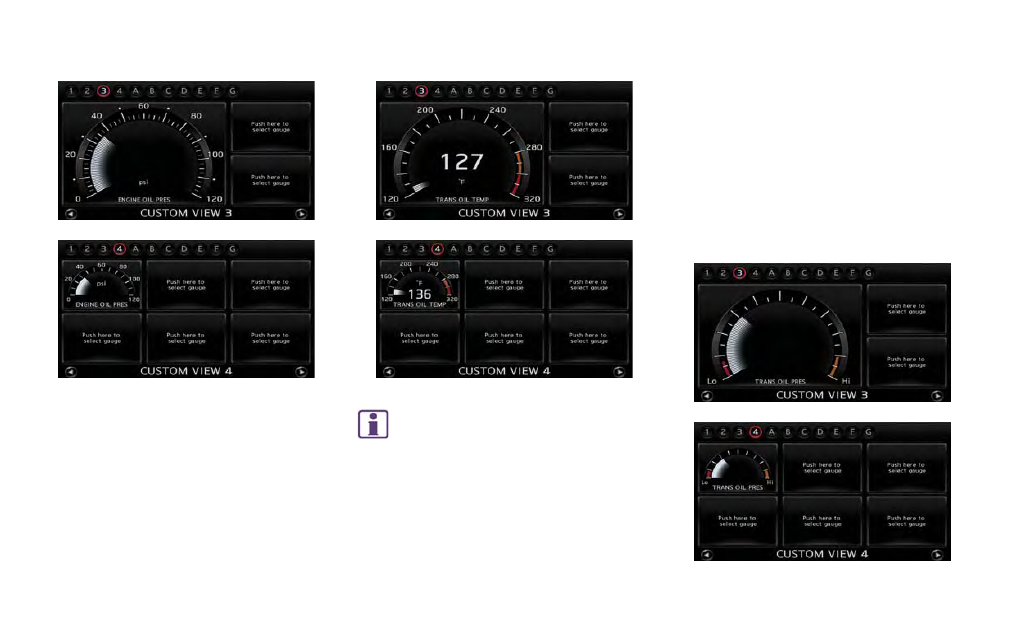The height and width of the screenshot is (643, 1010).
Task: Select tab 1 on Engine Oil Pres View 3 screen
Action: [x=71, y=91]
